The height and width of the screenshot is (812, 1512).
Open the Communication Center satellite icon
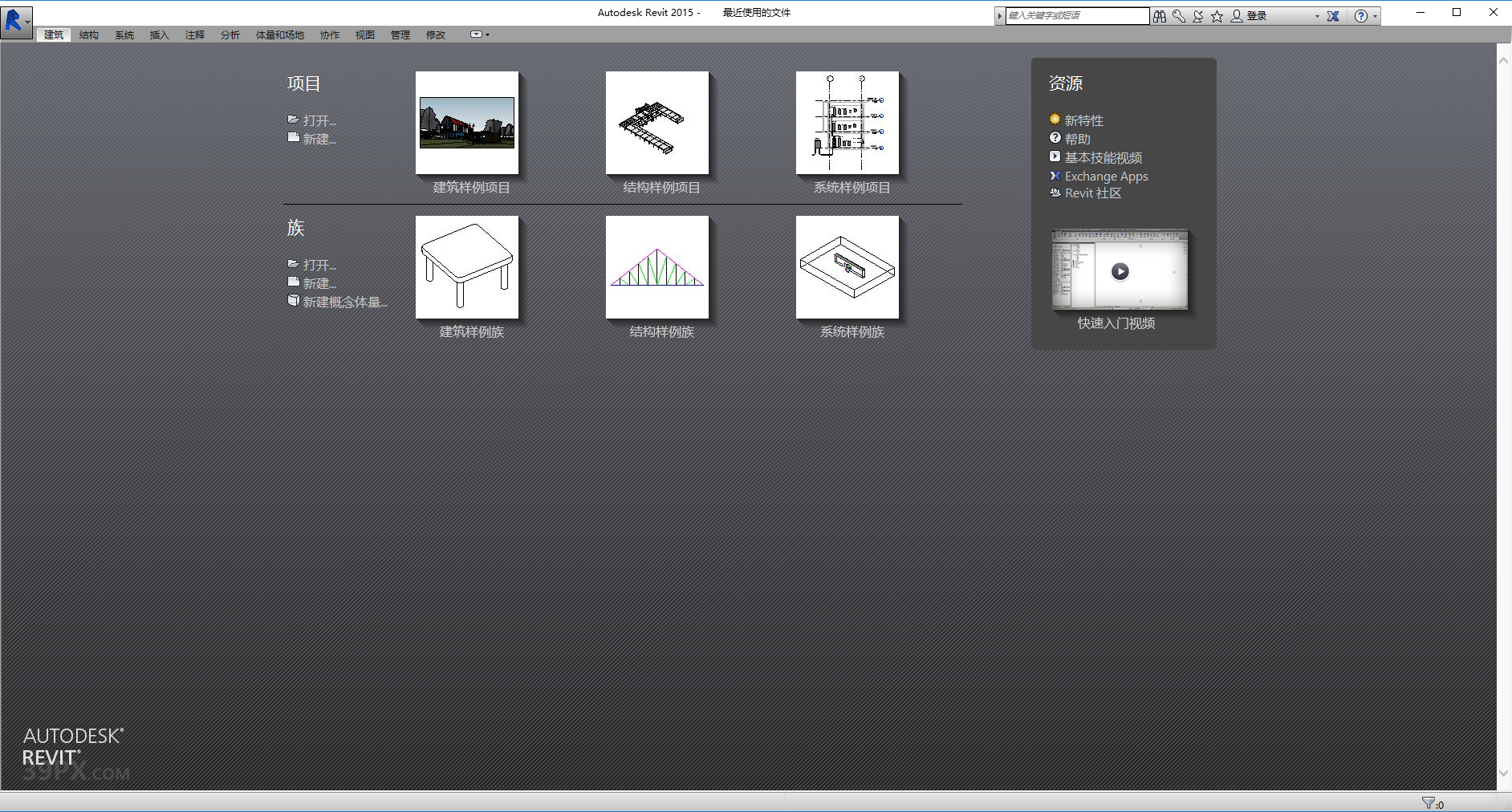pyautogui.click(x=1197, y=15)
